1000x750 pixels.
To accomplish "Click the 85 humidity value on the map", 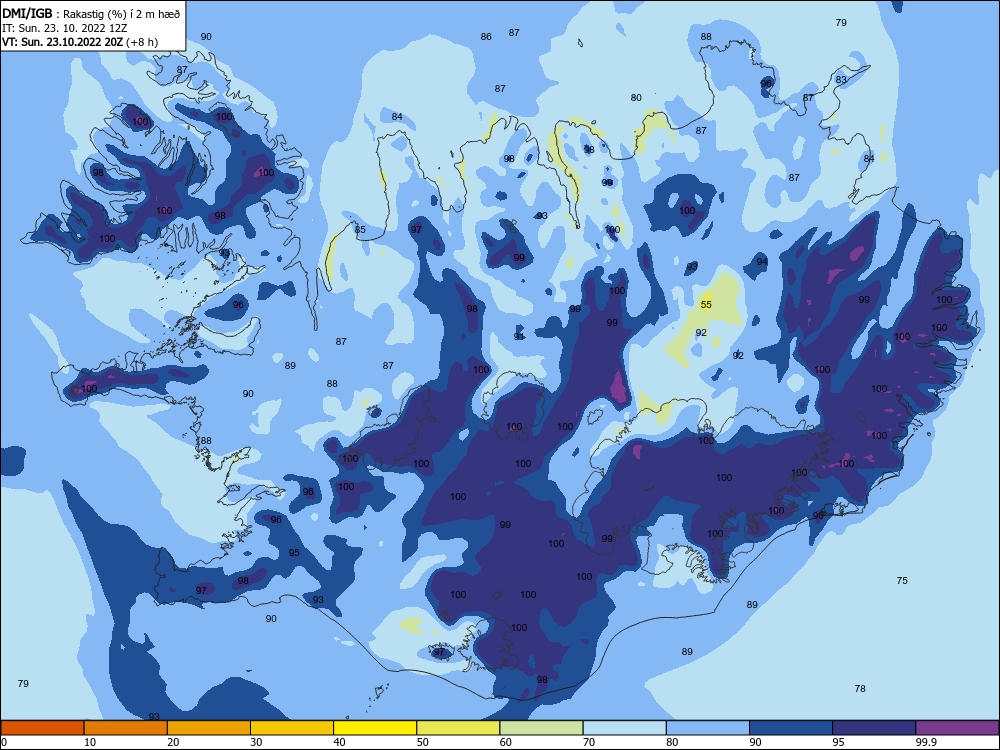I will 360,230.
